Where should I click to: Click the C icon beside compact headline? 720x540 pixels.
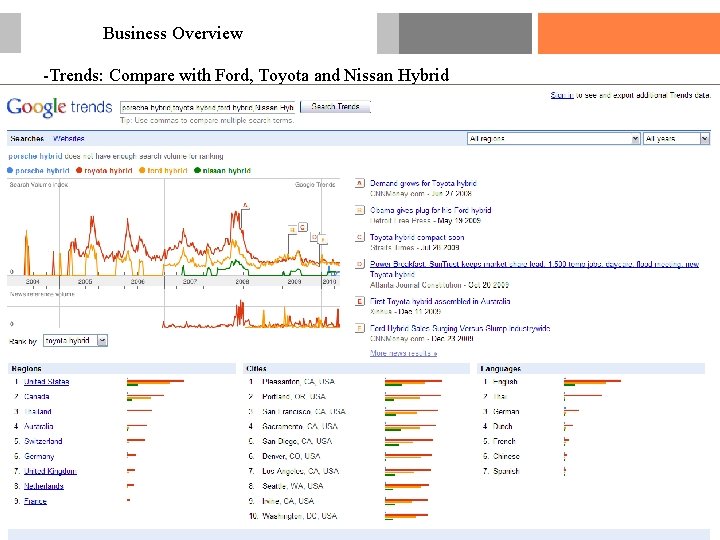360,237
